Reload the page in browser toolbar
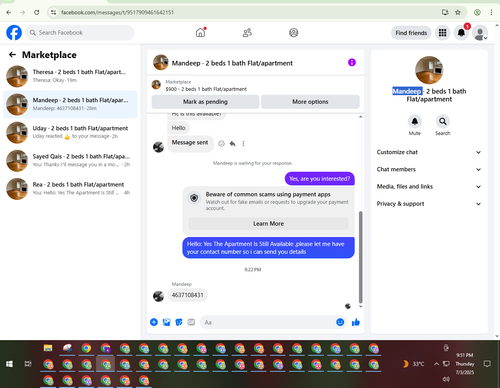Viewport: 500px width, 388px height. coord(37,12)
